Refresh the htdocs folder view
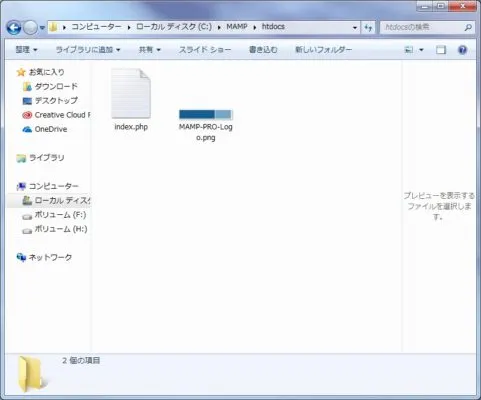Image resolution: width=481 pixels, height=400 pixels. point(368,28)
